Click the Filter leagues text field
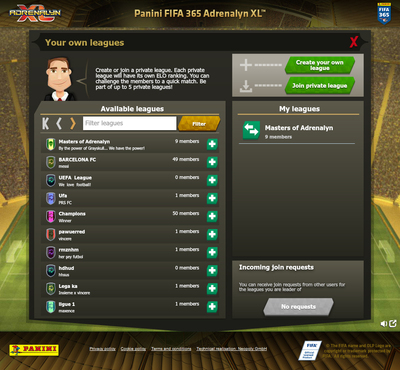 tap(129, 123)
